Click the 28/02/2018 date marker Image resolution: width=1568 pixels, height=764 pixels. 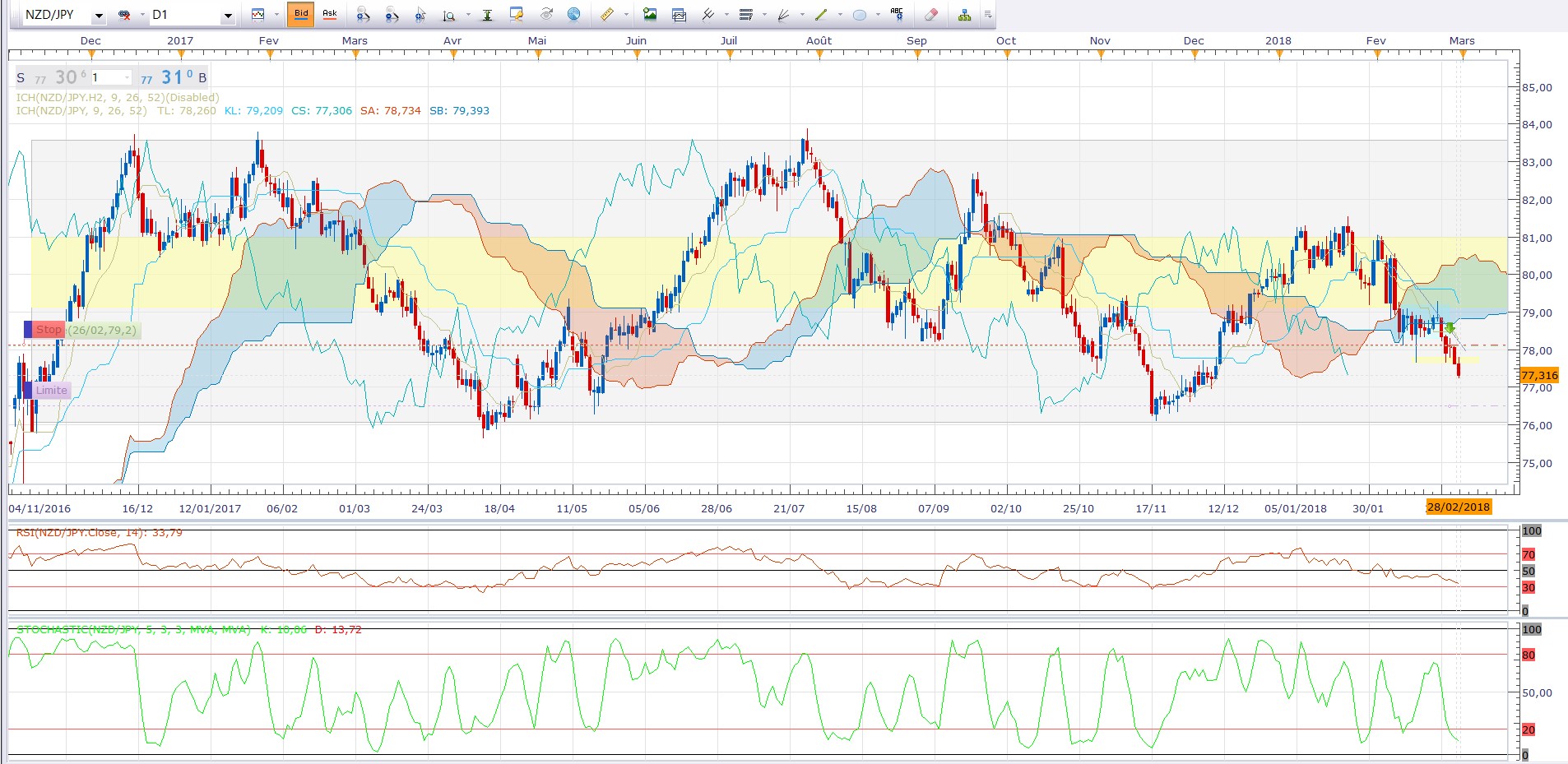coord(1459,507)
